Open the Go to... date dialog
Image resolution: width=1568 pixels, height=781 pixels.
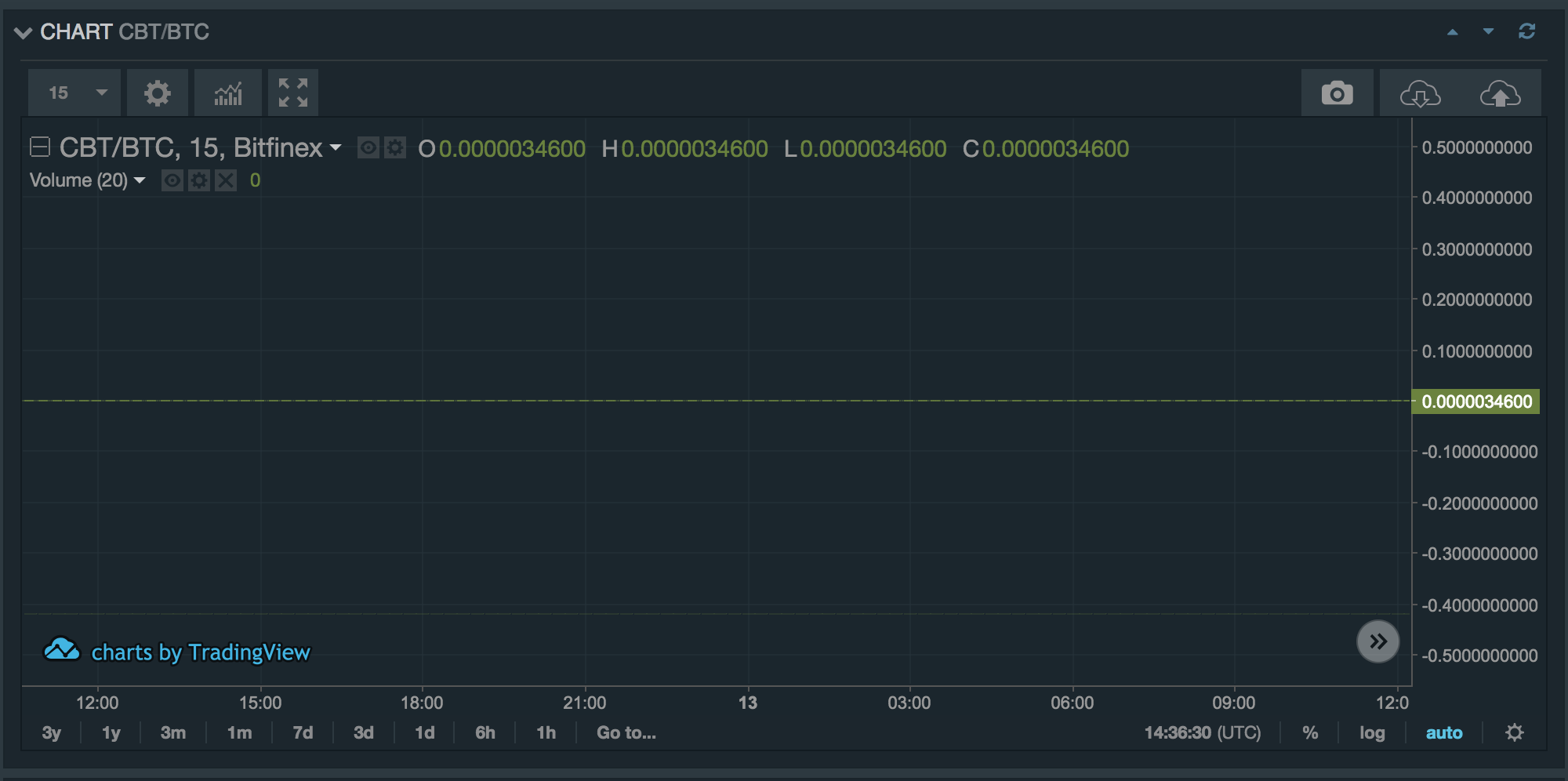(x=625, y=732)
